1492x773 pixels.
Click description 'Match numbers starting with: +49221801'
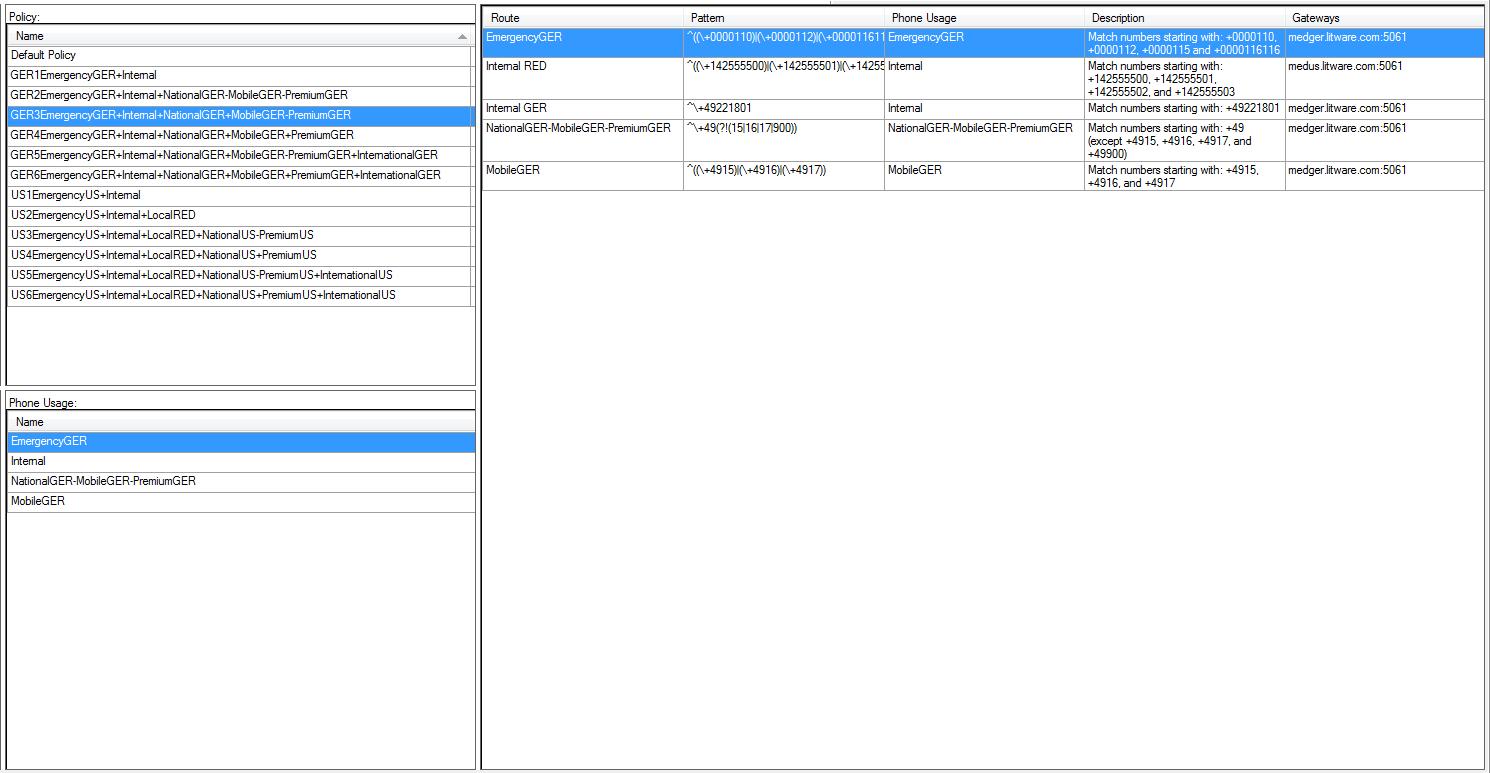1185,109
